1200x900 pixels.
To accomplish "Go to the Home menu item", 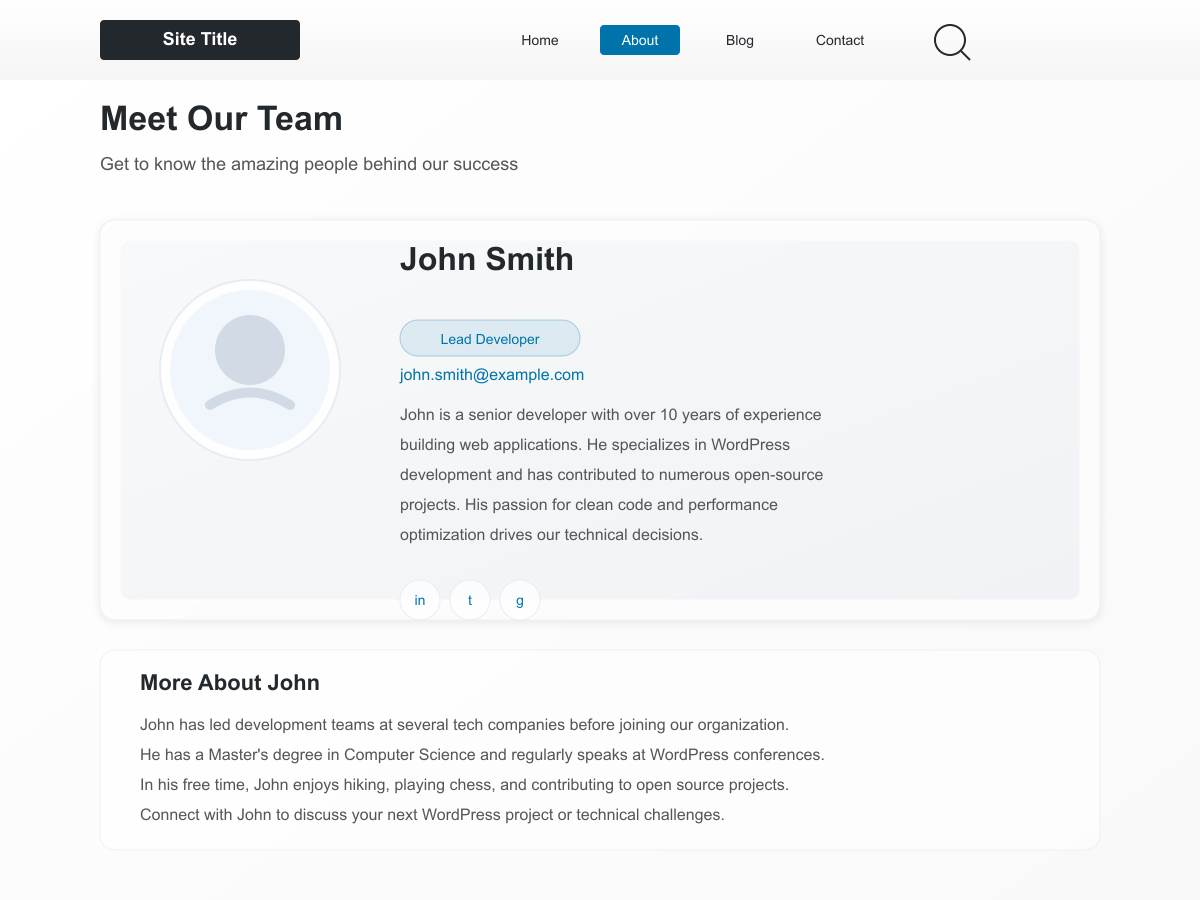I will click(540, 40).
